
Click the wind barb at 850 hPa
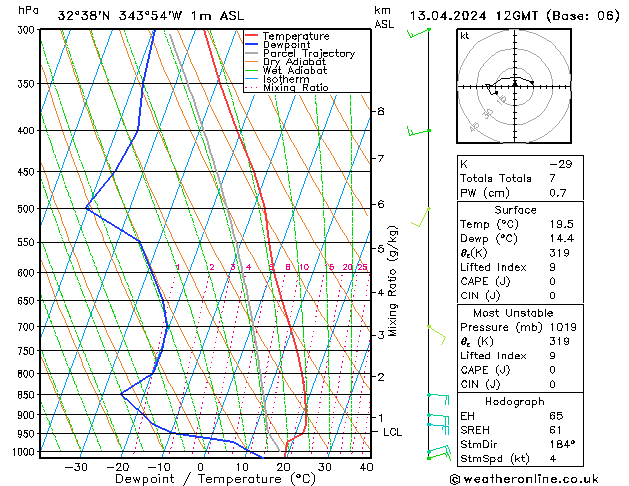click(438, 399)
